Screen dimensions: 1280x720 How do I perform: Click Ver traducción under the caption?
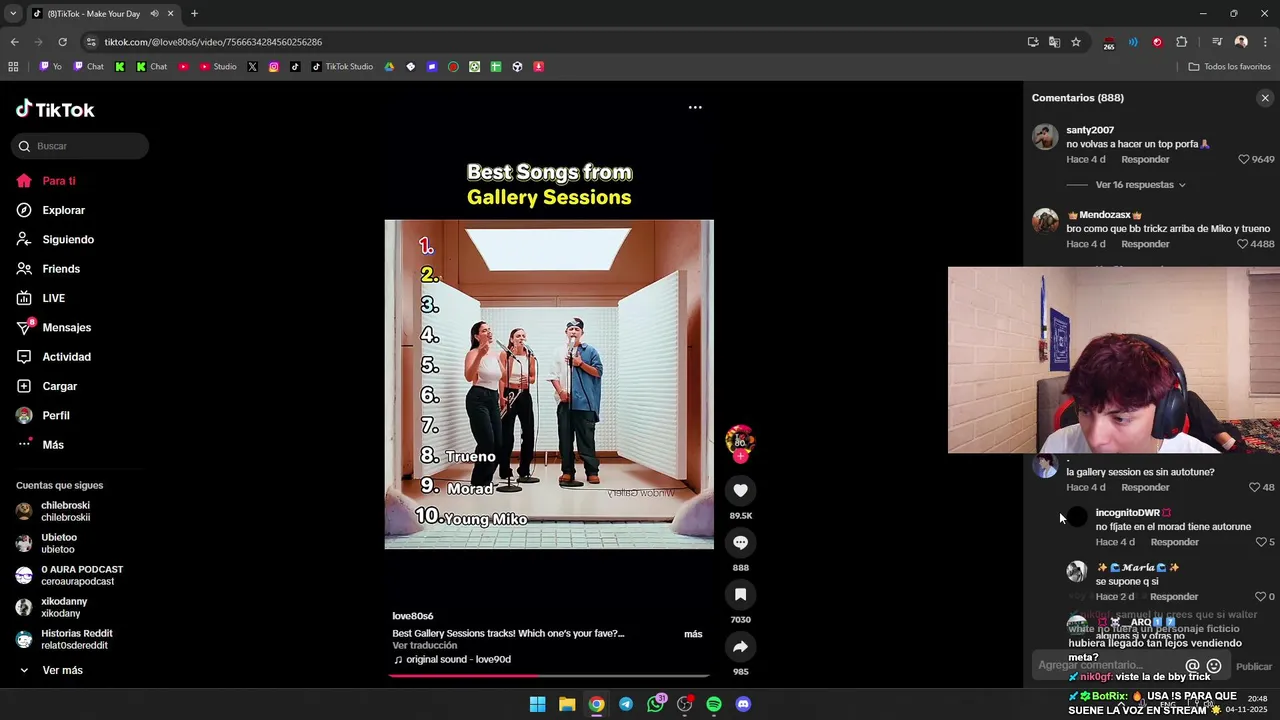(x=424, y=646)
